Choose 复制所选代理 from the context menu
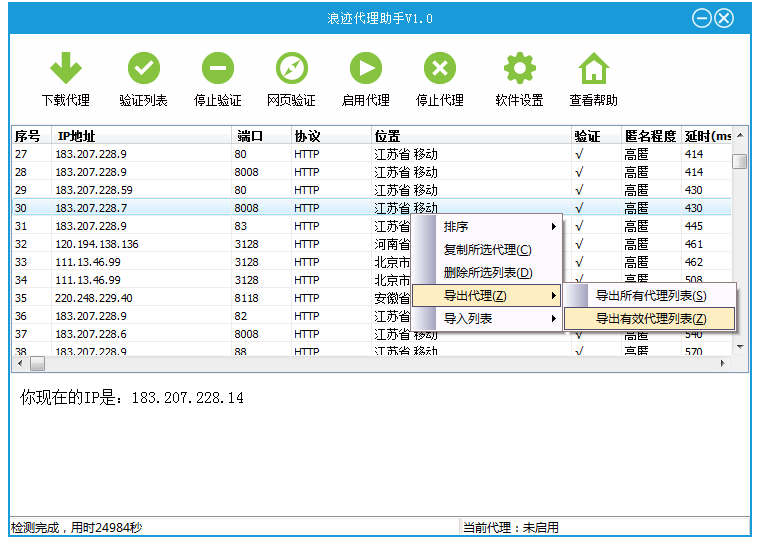 click(x=487, y=250)
